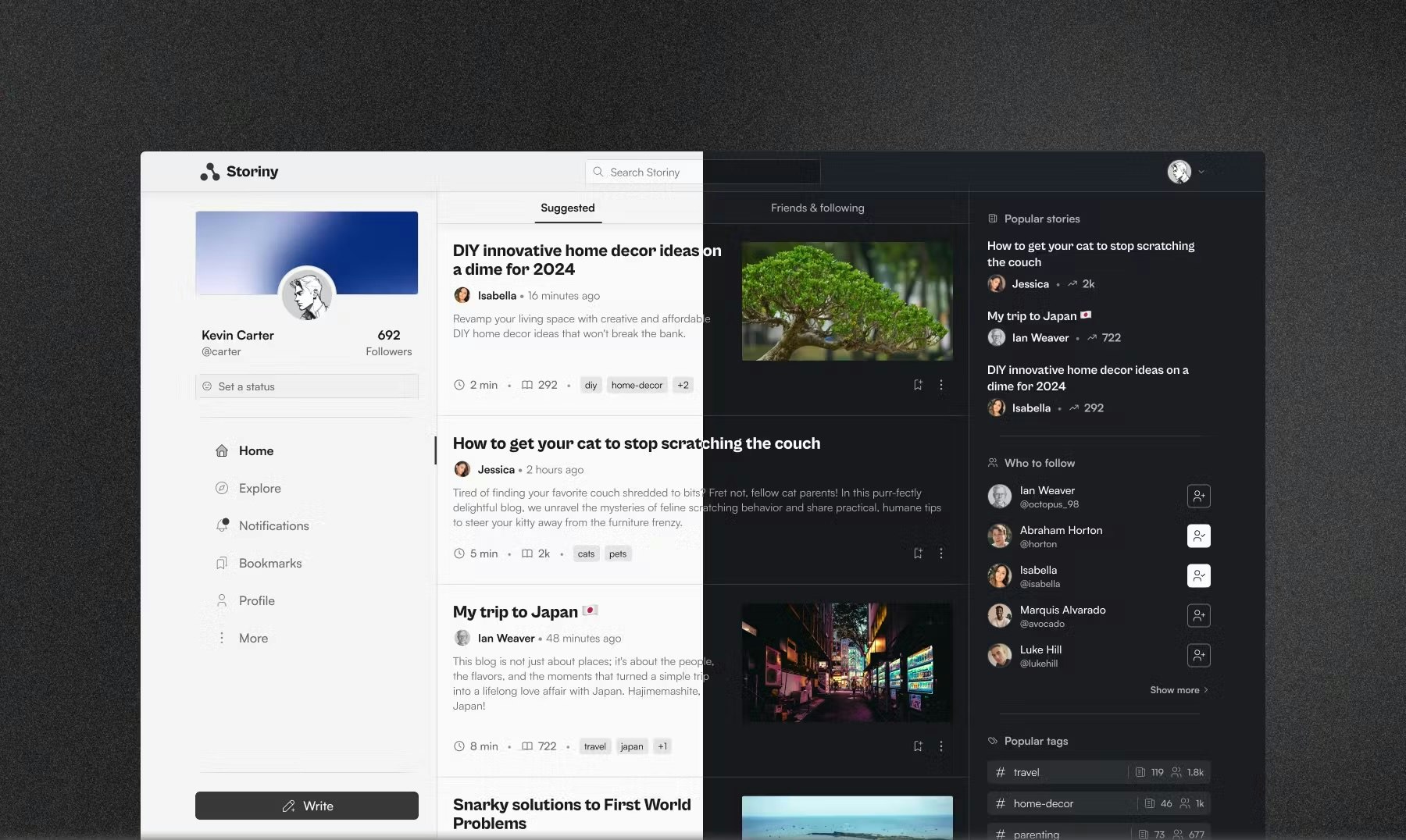Screen dimensions: 1406x840
Task: Open more options for DIY home decor story
Action: 941,385
